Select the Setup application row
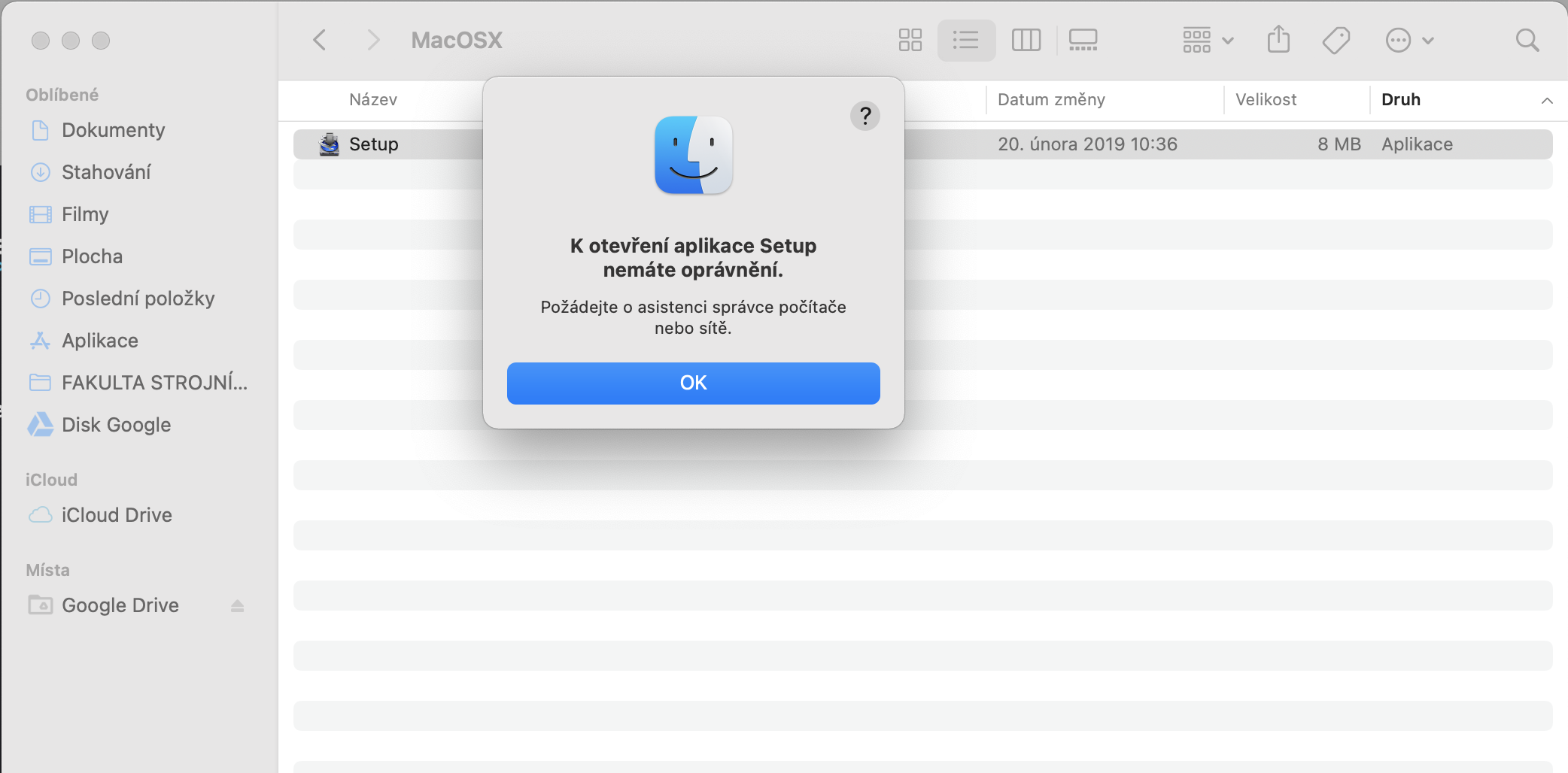 coord(374,144)
